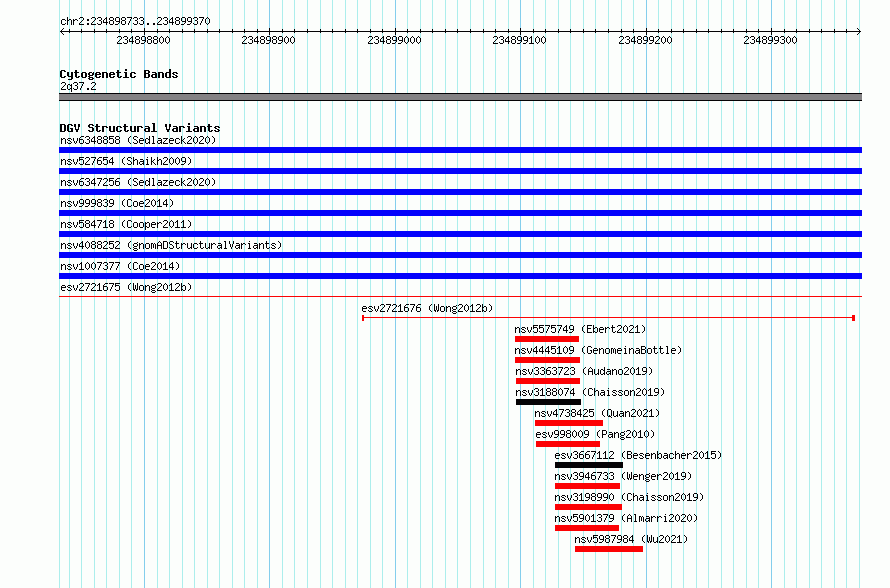Screen dimensions: 890x588
Task: Click the red bar under nsv5575749
Action: tap(547, 339)
